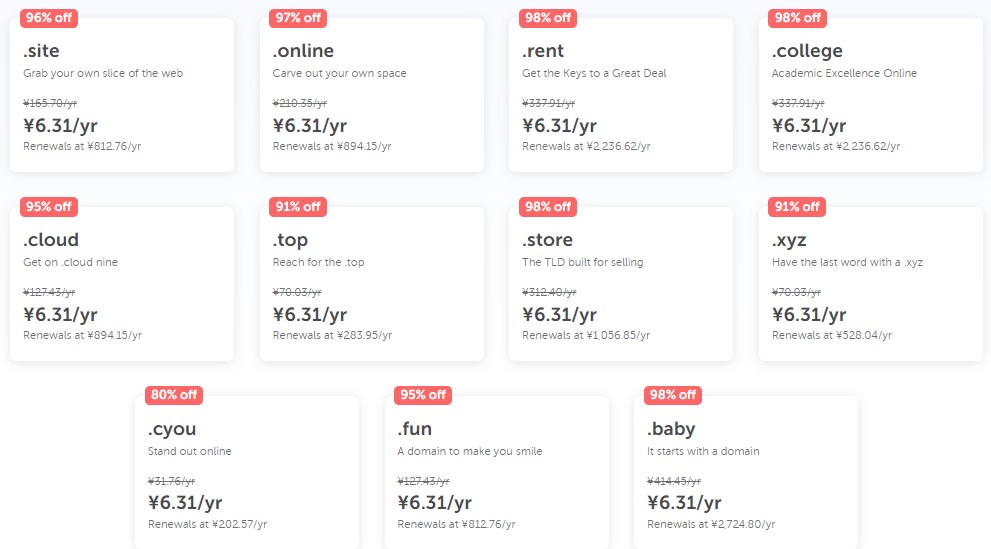Click the 91% off badge on .xyz
The image size is (991, 549).
tap(798, 207)
